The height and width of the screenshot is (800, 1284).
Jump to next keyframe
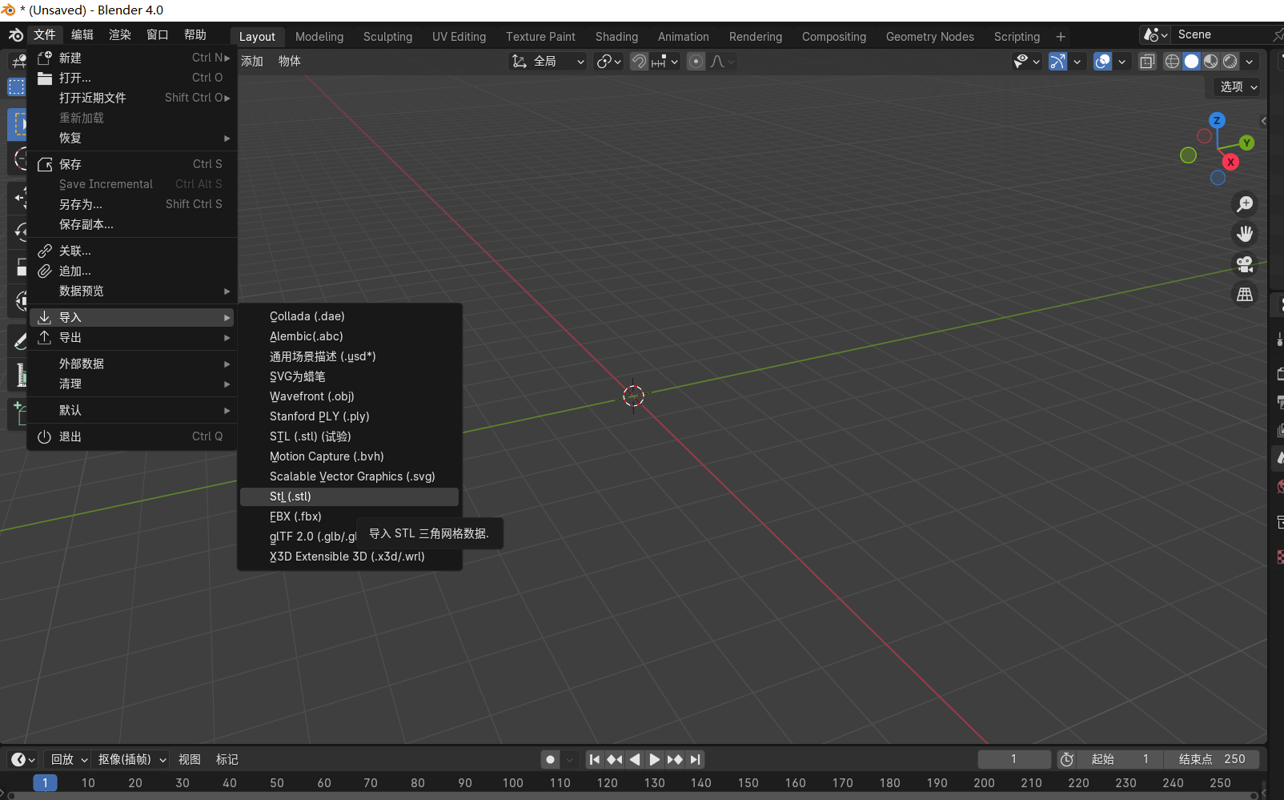tap(675, 760)
